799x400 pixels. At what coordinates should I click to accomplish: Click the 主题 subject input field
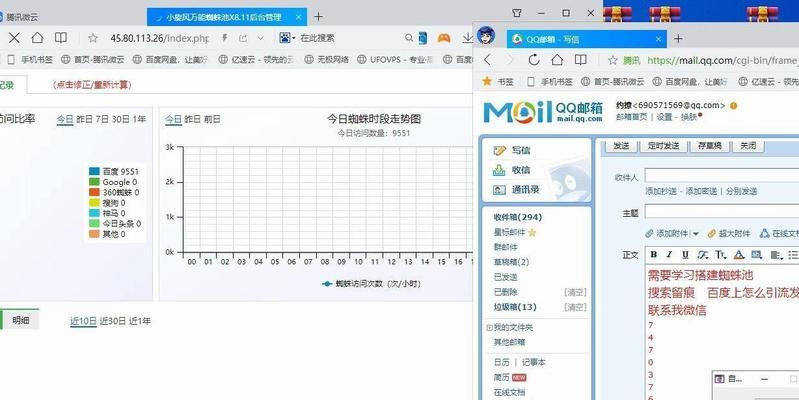[x=722, y=211]
